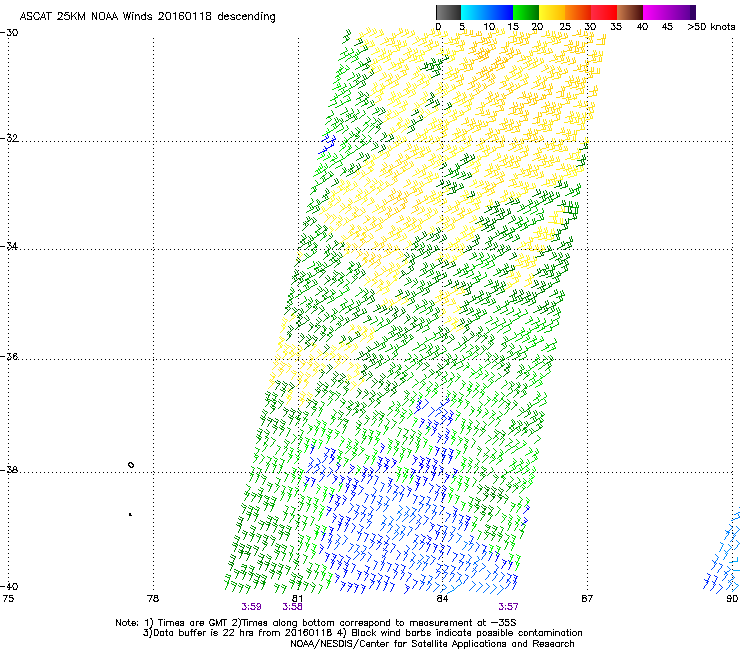Click the 75 longitude axis label
Viewport: 740px width, 650px height.
pos(8,599)
